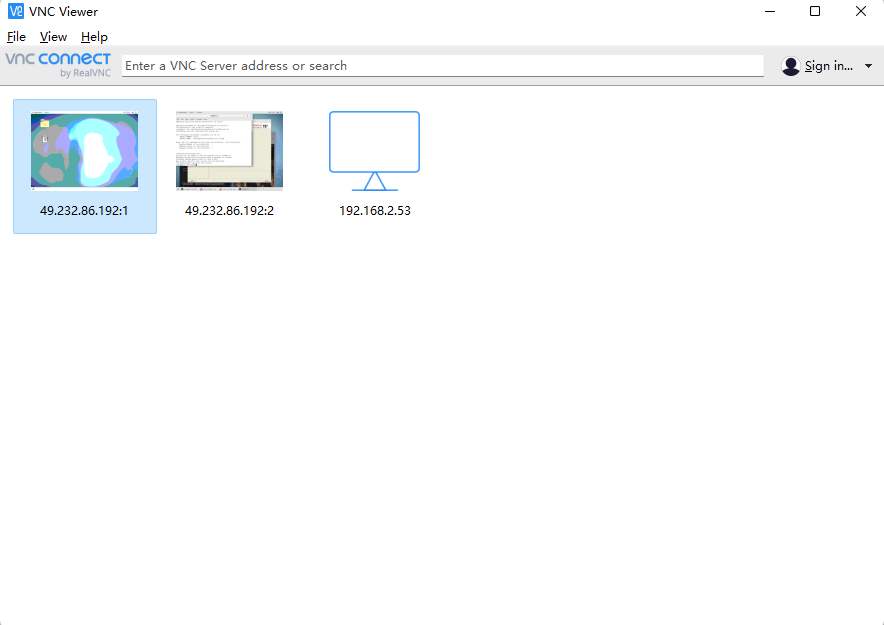Screen dimensions: 884x625
Task: Click the VNC Connect by RealVNC logo
Action: pos(58,65)
